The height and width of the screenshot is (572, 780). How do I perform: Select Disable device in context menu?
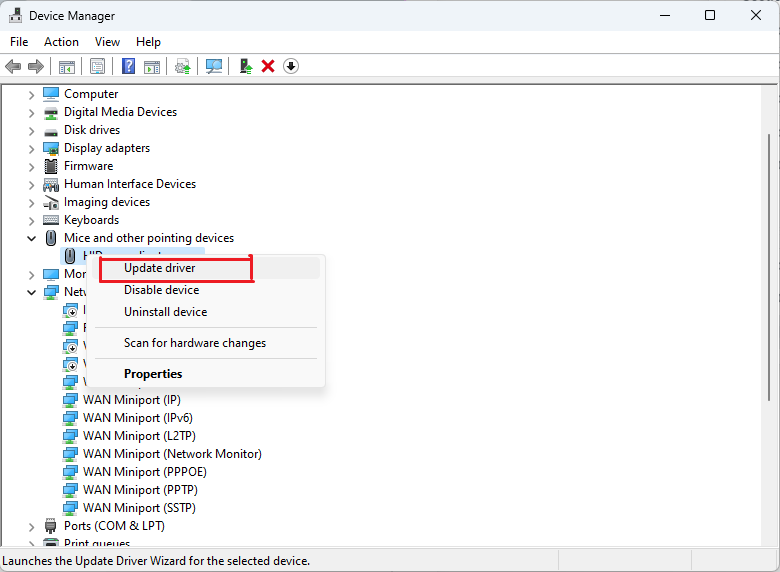[x=161, y=290]
